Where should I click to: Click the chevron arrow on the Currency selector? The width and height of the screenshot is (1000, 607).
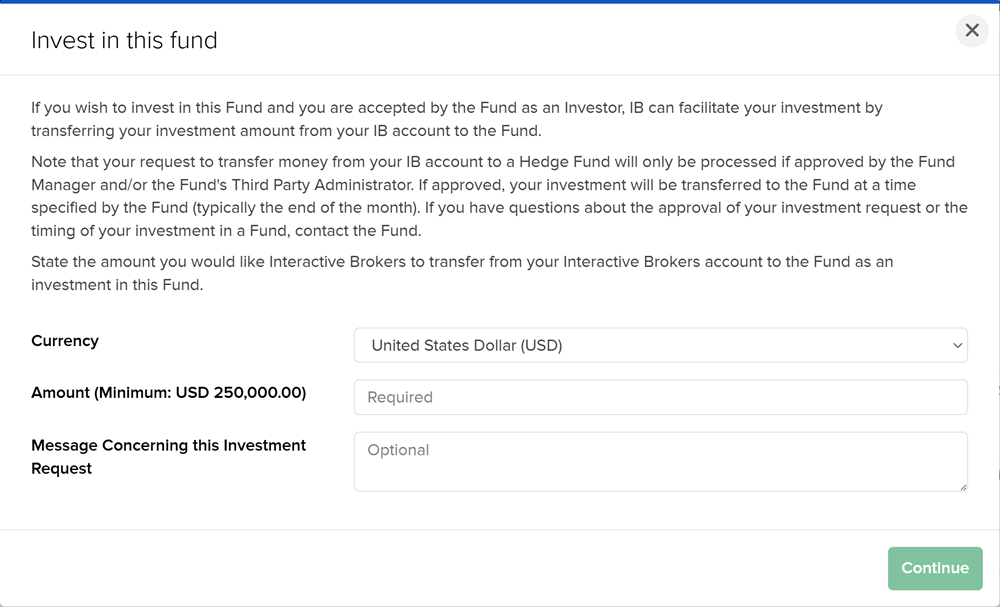[957, 346]
